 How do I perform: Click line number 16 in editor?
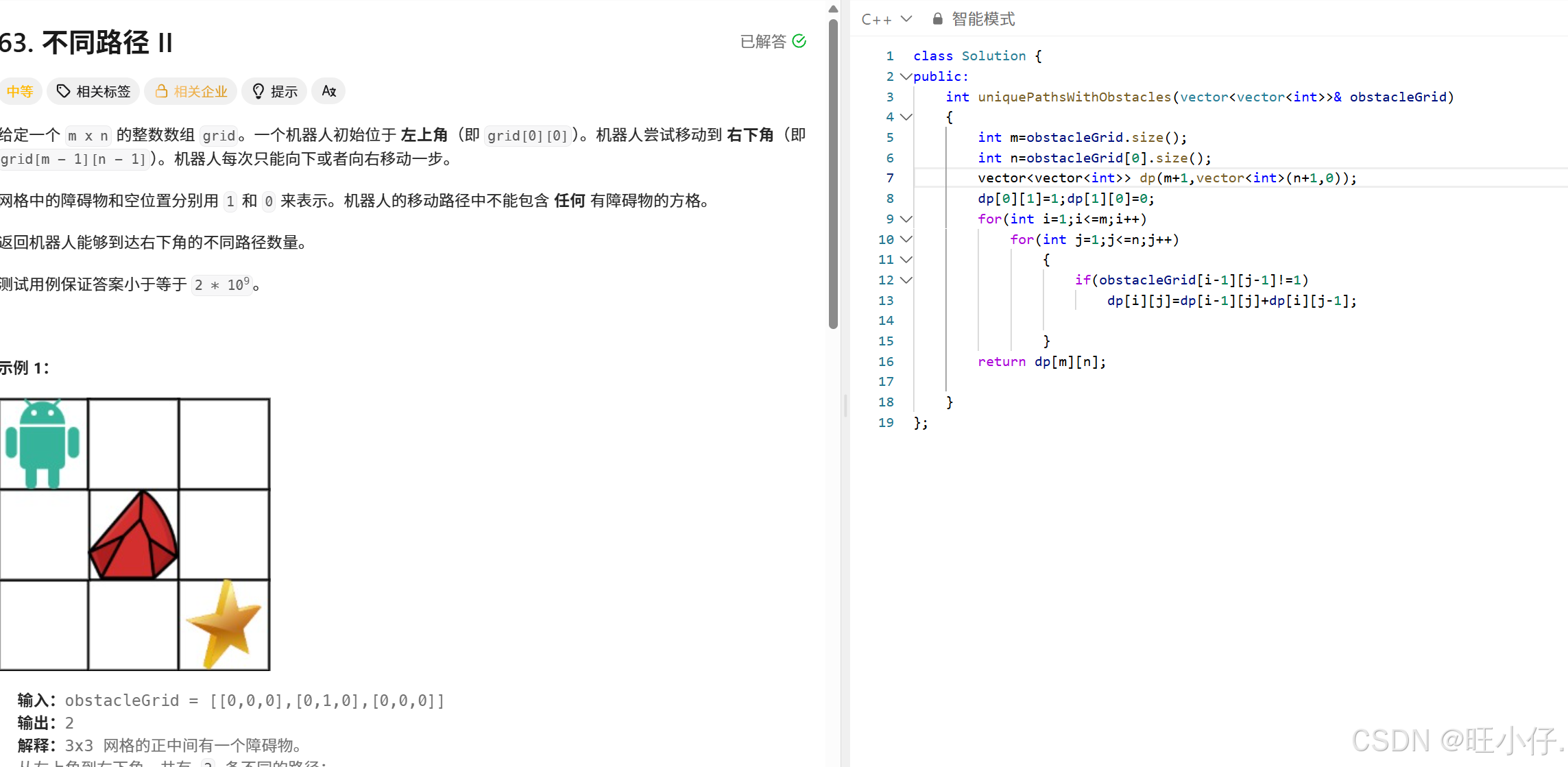pos(886,361)
